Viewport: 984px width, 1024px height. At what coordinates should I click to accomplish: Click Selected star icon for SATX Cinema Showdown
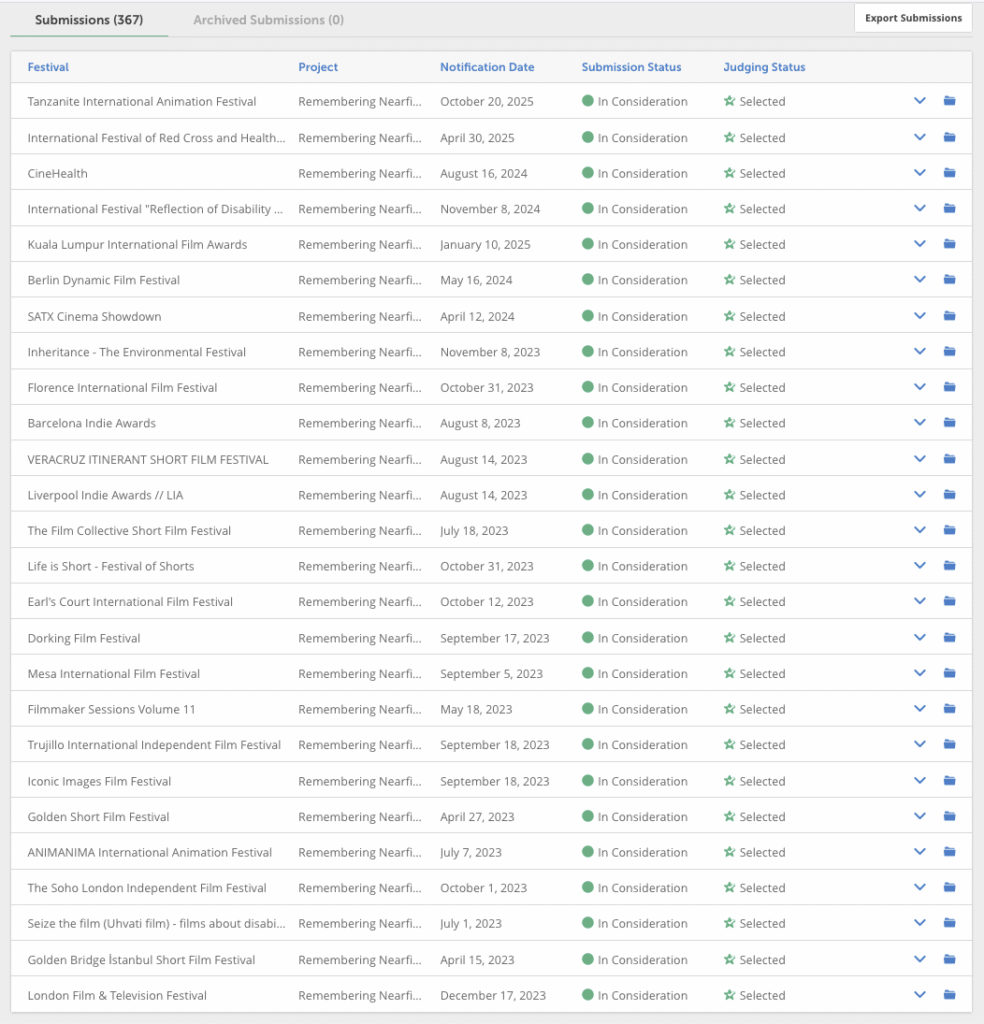729,316
